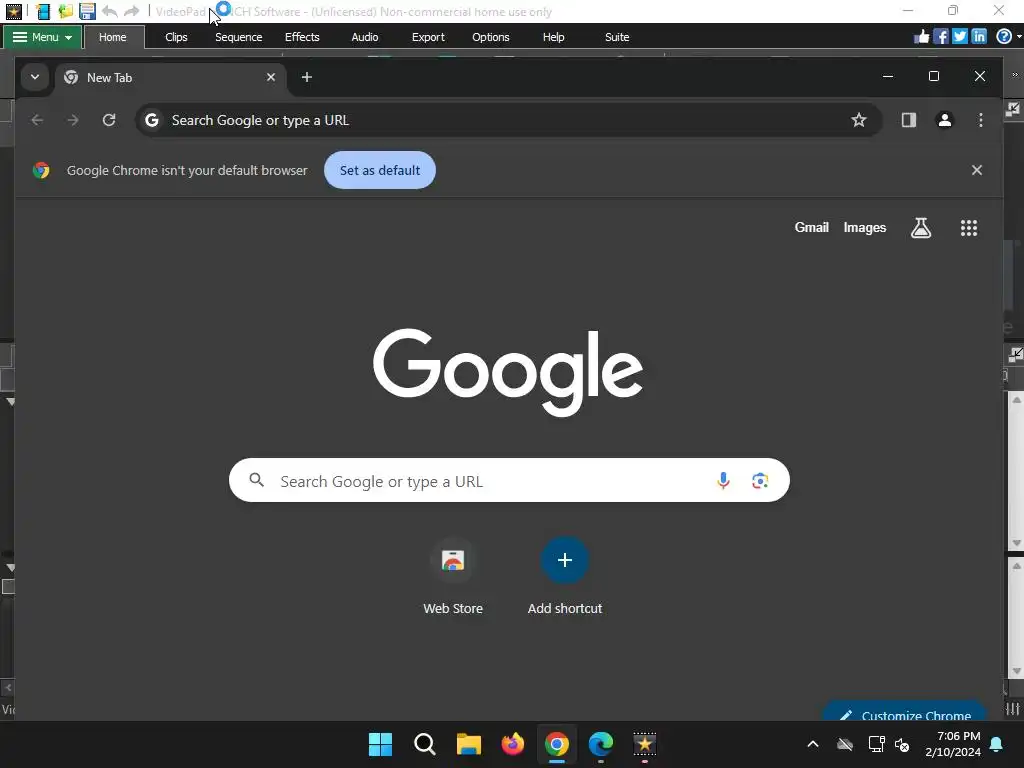Open notifications bell icon
This screenshot has width=1024, height=768.
(997, 744)
